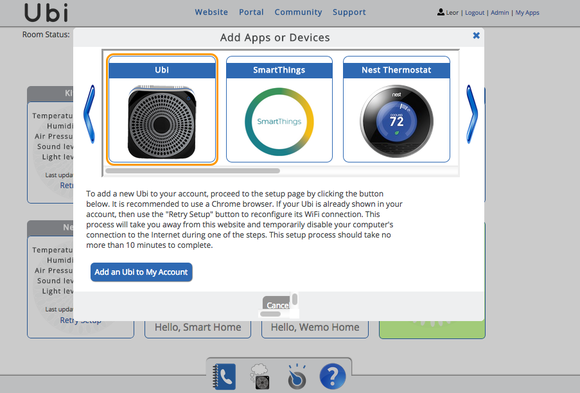Open the dial gauge icon in bottom toolbar
This screenshot has width=580, height=393.
[297, 377]
